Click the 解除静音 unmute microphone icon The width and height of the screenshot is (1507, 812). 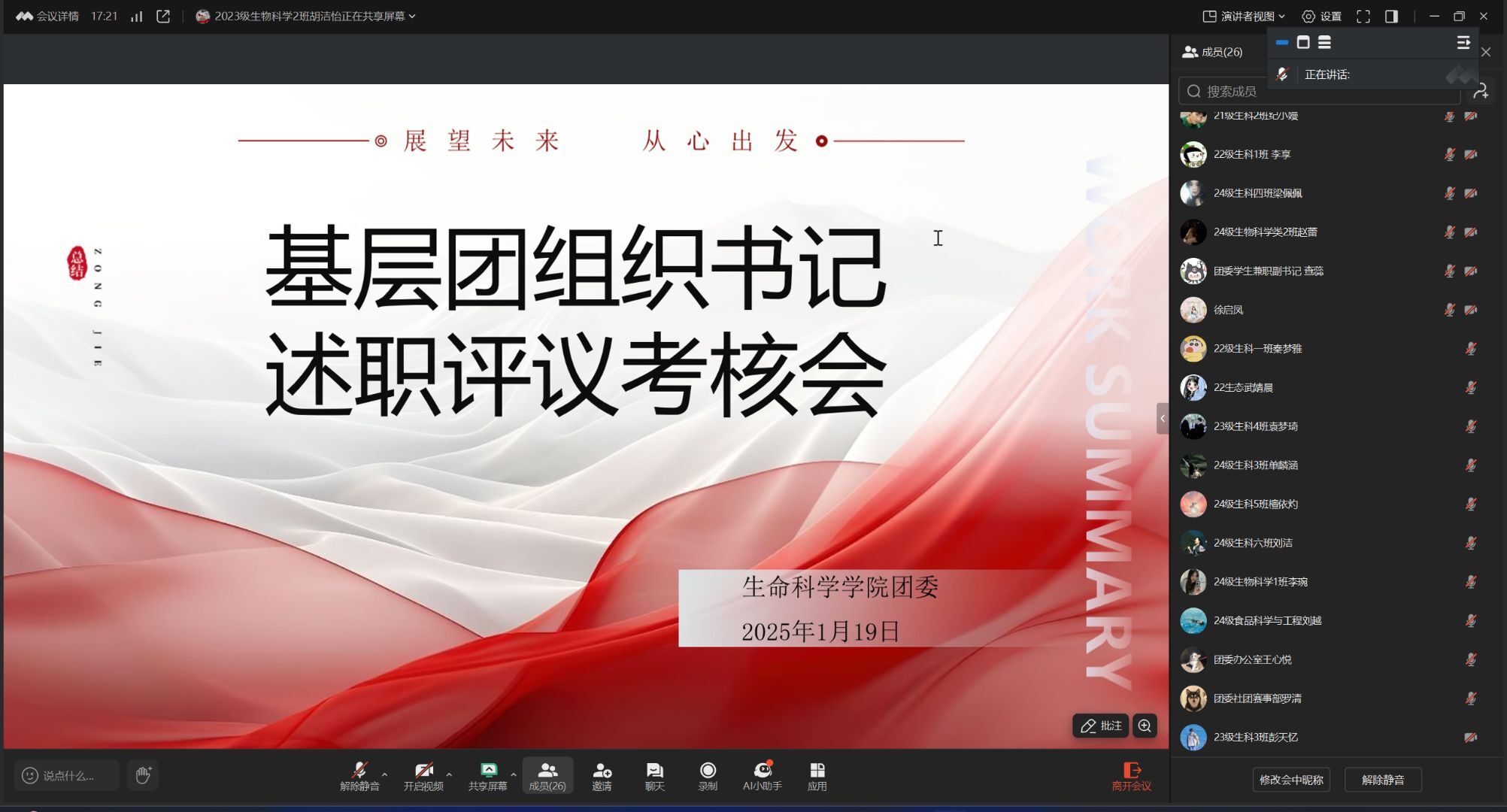[x=359, y=771]
